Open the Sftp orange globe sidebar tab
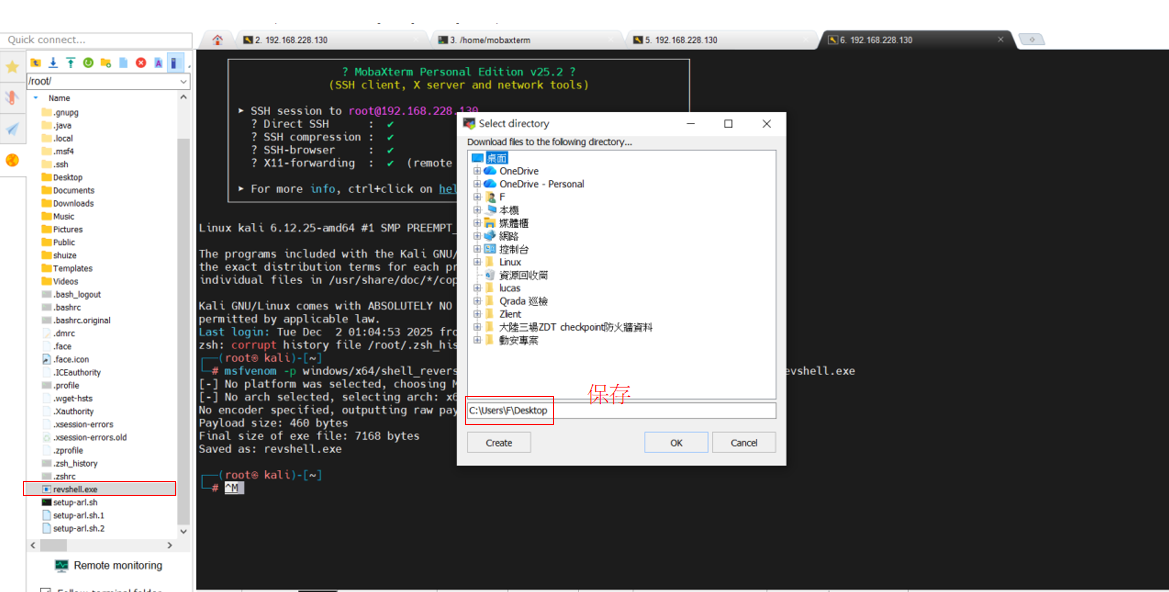1169x592 pixels. (12, 160)
